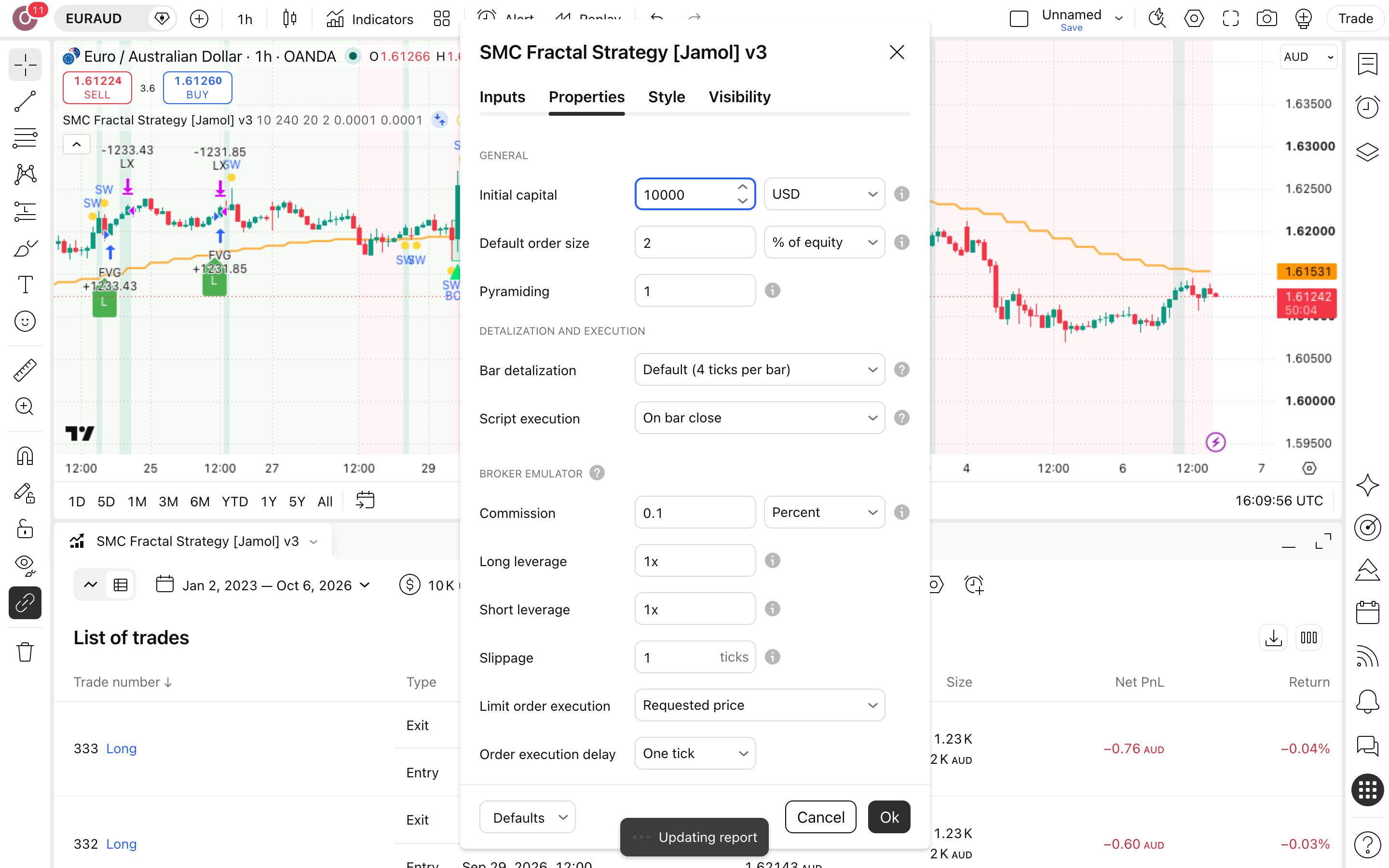Screen dimensions: 1389x868
Task: Toggle magnet mode for drawings
Action: 25,456
